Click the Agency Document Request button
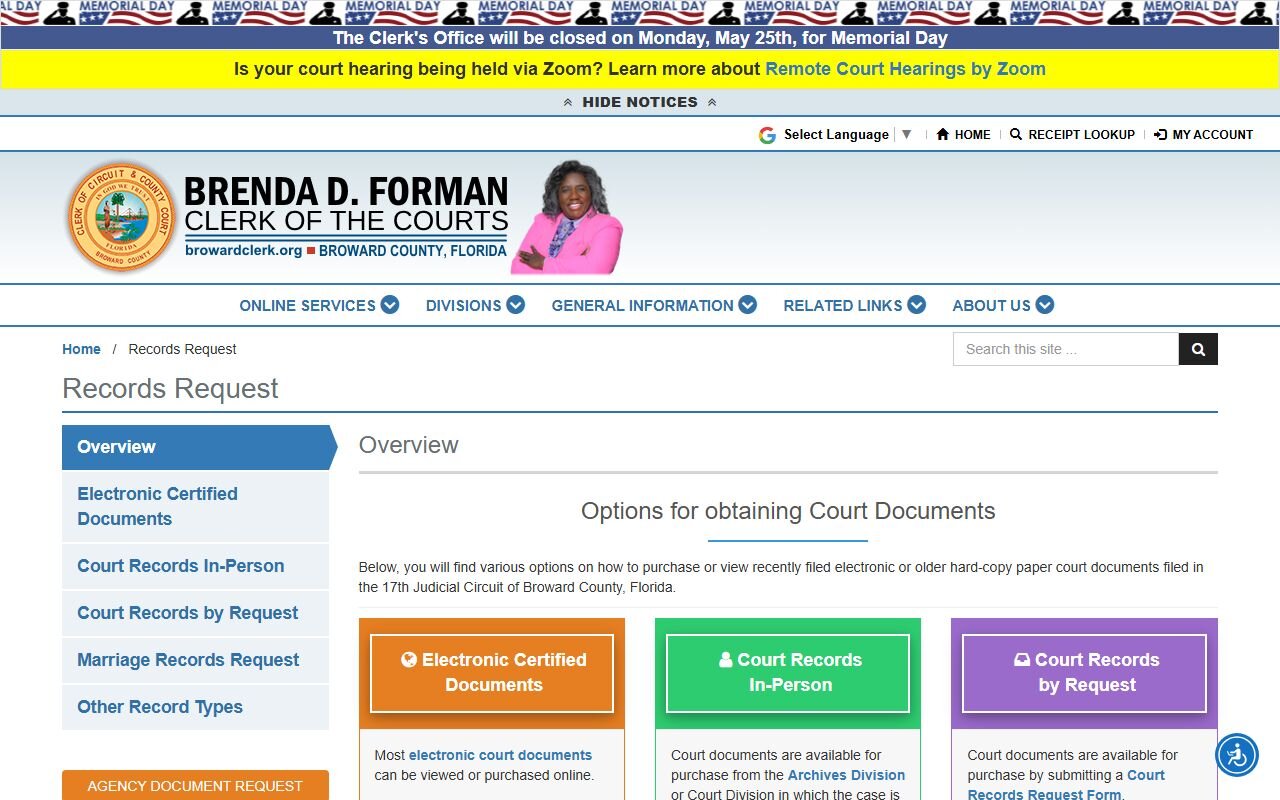The image size is (1280, 800). tap(196, 785)
